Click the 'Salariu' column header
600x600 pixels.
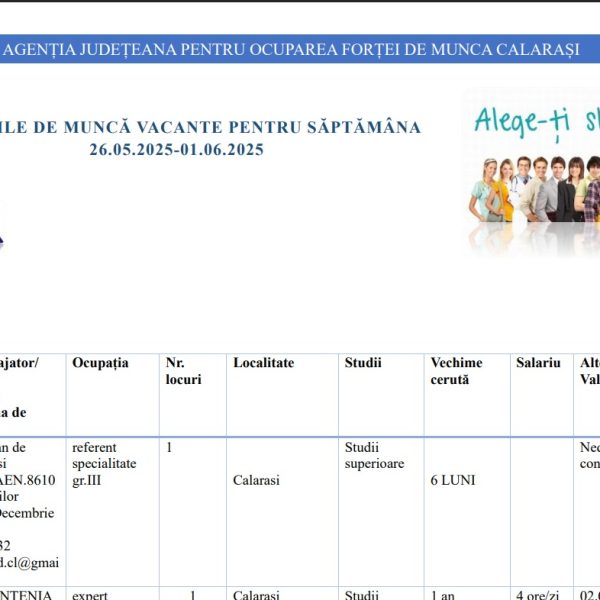tap(538, 363)
